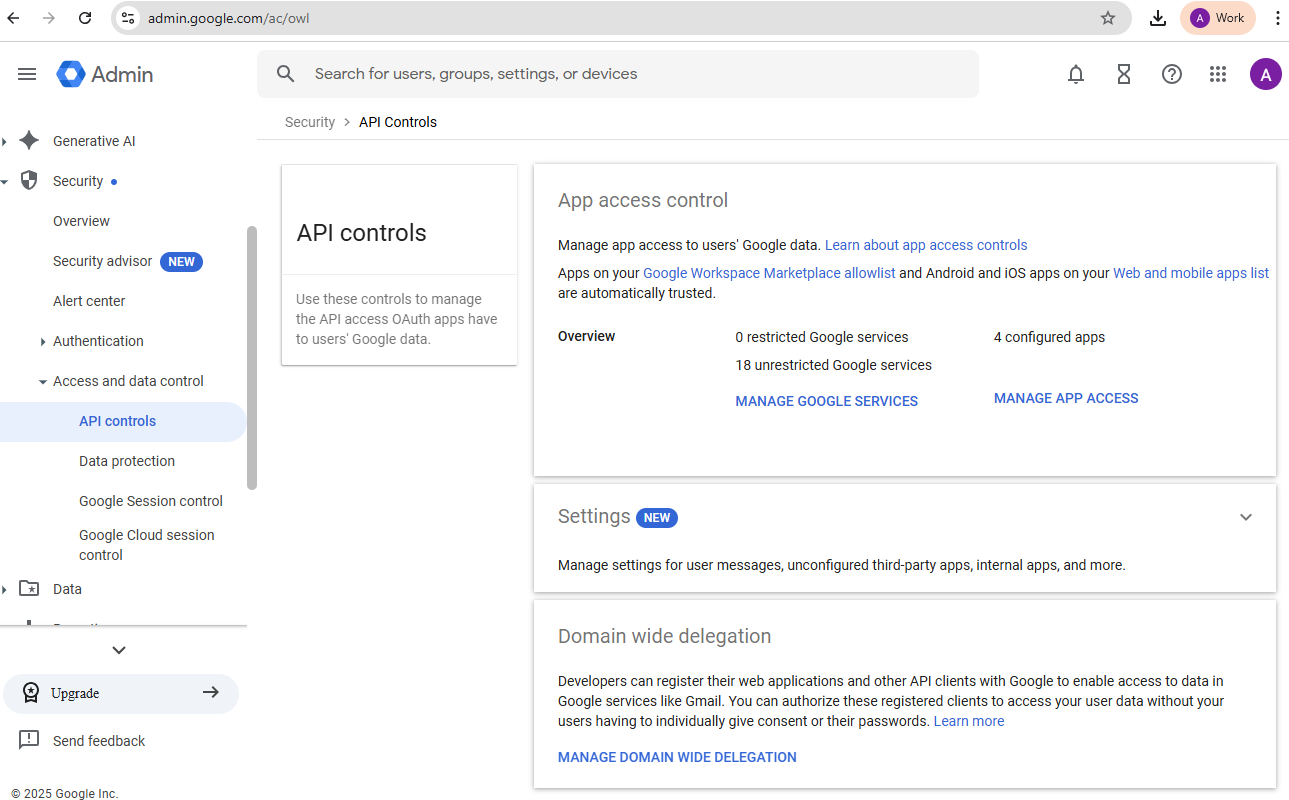Screen dimensions: 1289x800
Task: Open notifications bell icon
Action: pos(1076,74)
